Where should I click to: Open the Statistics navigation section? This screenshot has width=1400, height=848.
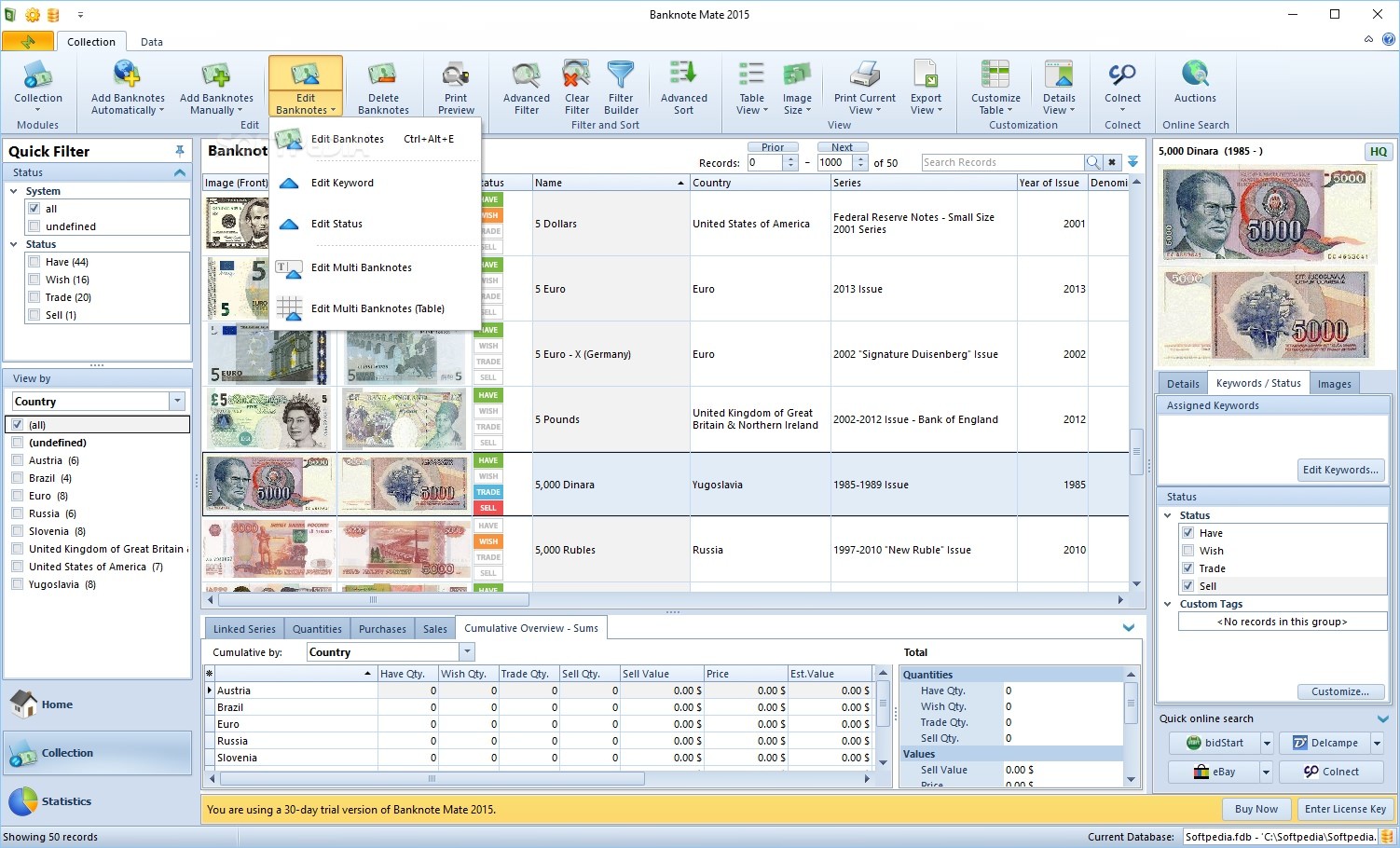[x=97, y=801]
